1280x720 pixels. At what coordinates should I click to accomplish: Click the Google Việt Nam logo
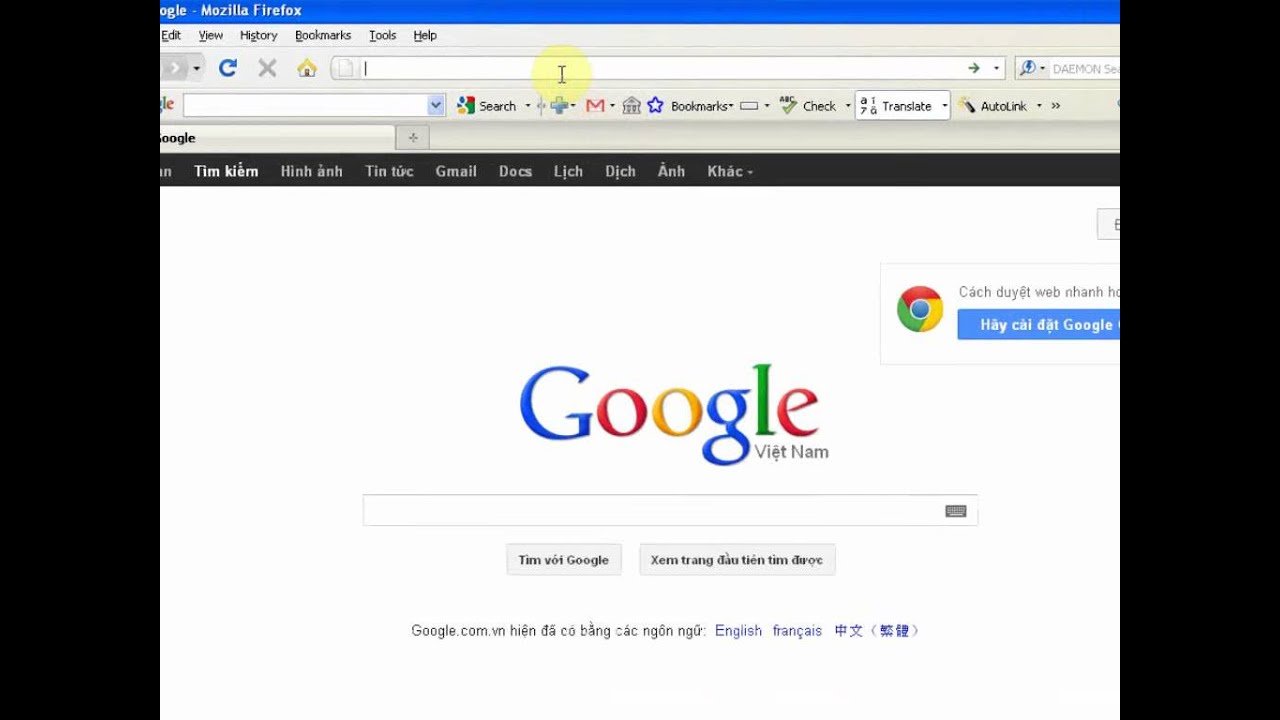(x=673, y=414)
